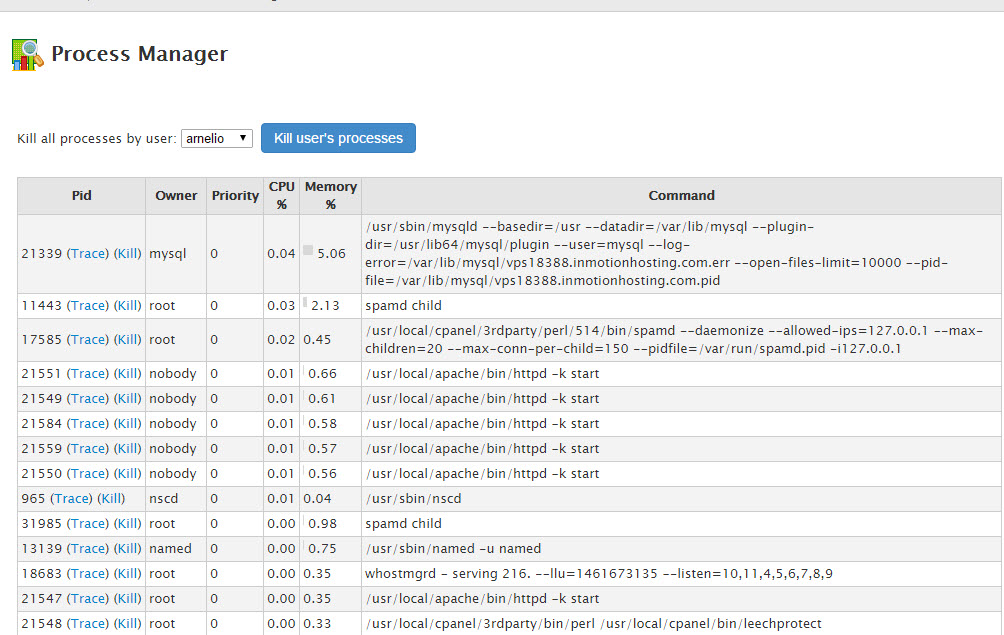Trace the spamd daemon process 17585

[88, 340]
